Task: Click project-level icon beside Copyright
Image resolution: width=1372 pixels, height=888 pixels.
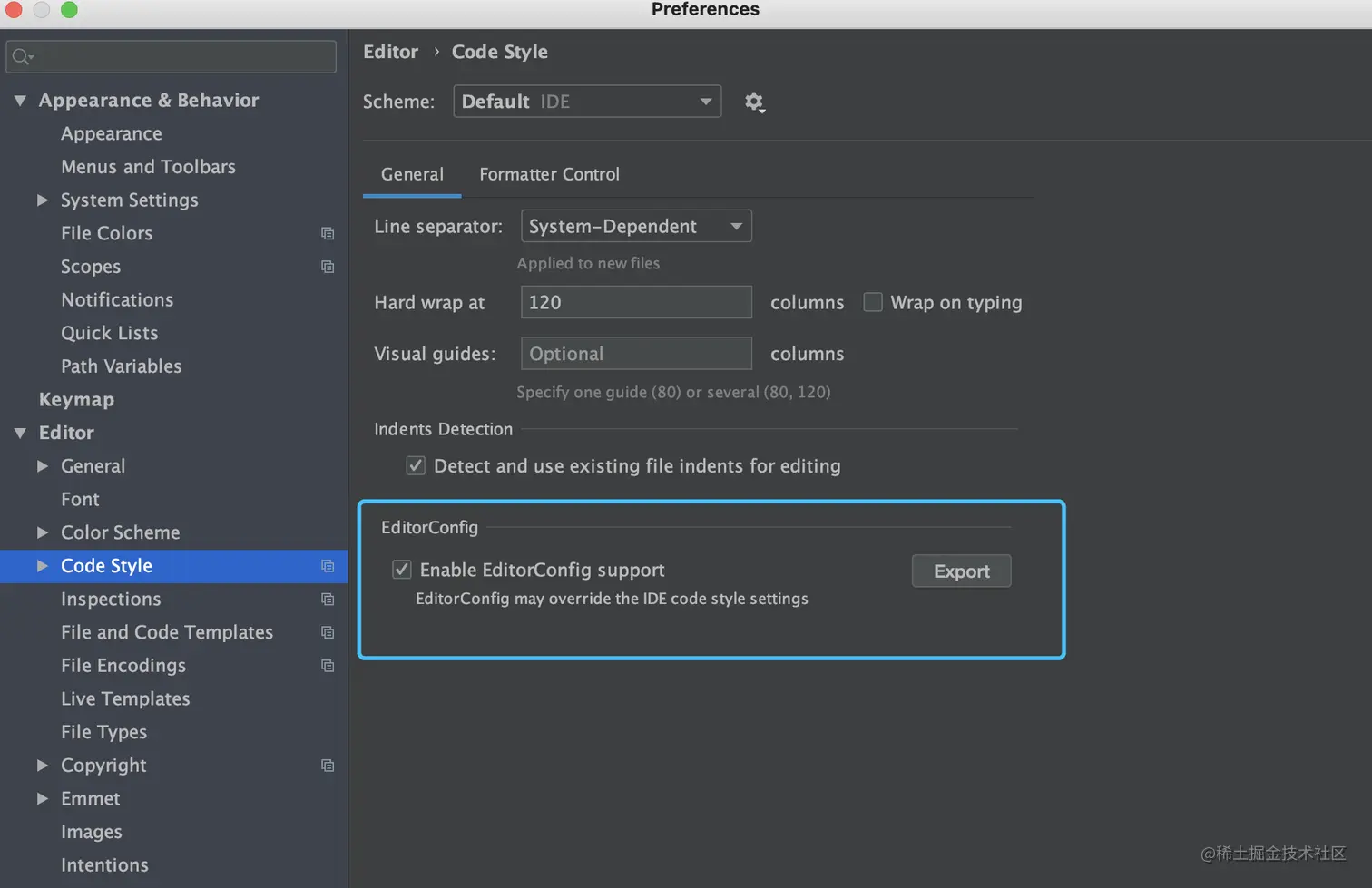Action: tap(328, 766)
